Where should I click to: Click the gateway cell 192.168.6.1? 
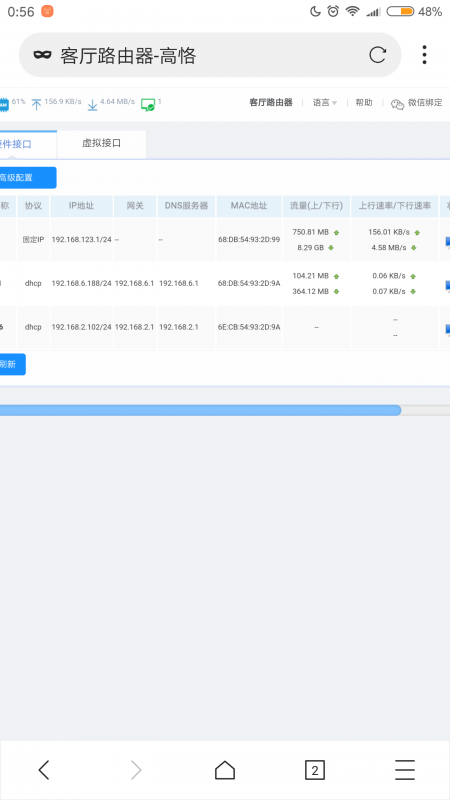coord(135,283)
